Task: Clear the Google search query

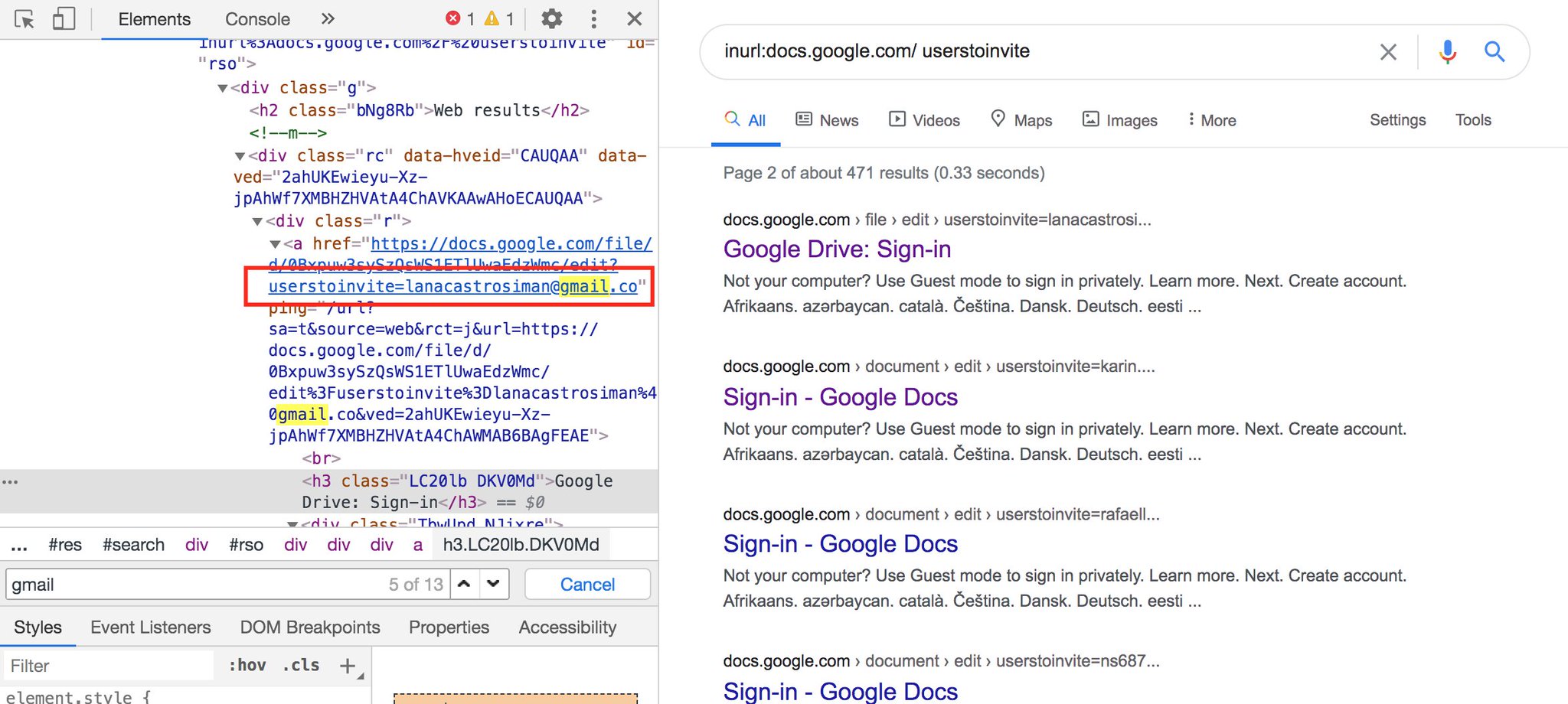Action: 1388,52
